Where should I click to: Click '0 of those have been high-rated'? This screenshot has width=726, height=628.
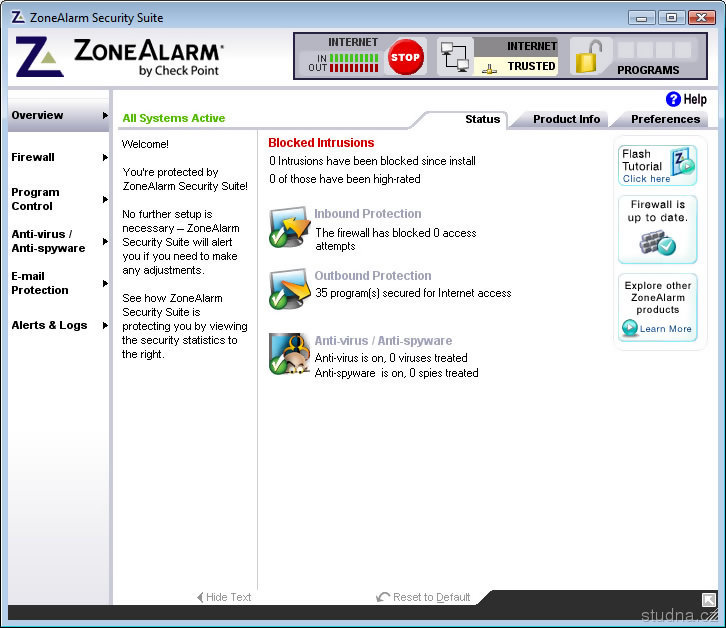pyautogui.click(x=345, y=179)
